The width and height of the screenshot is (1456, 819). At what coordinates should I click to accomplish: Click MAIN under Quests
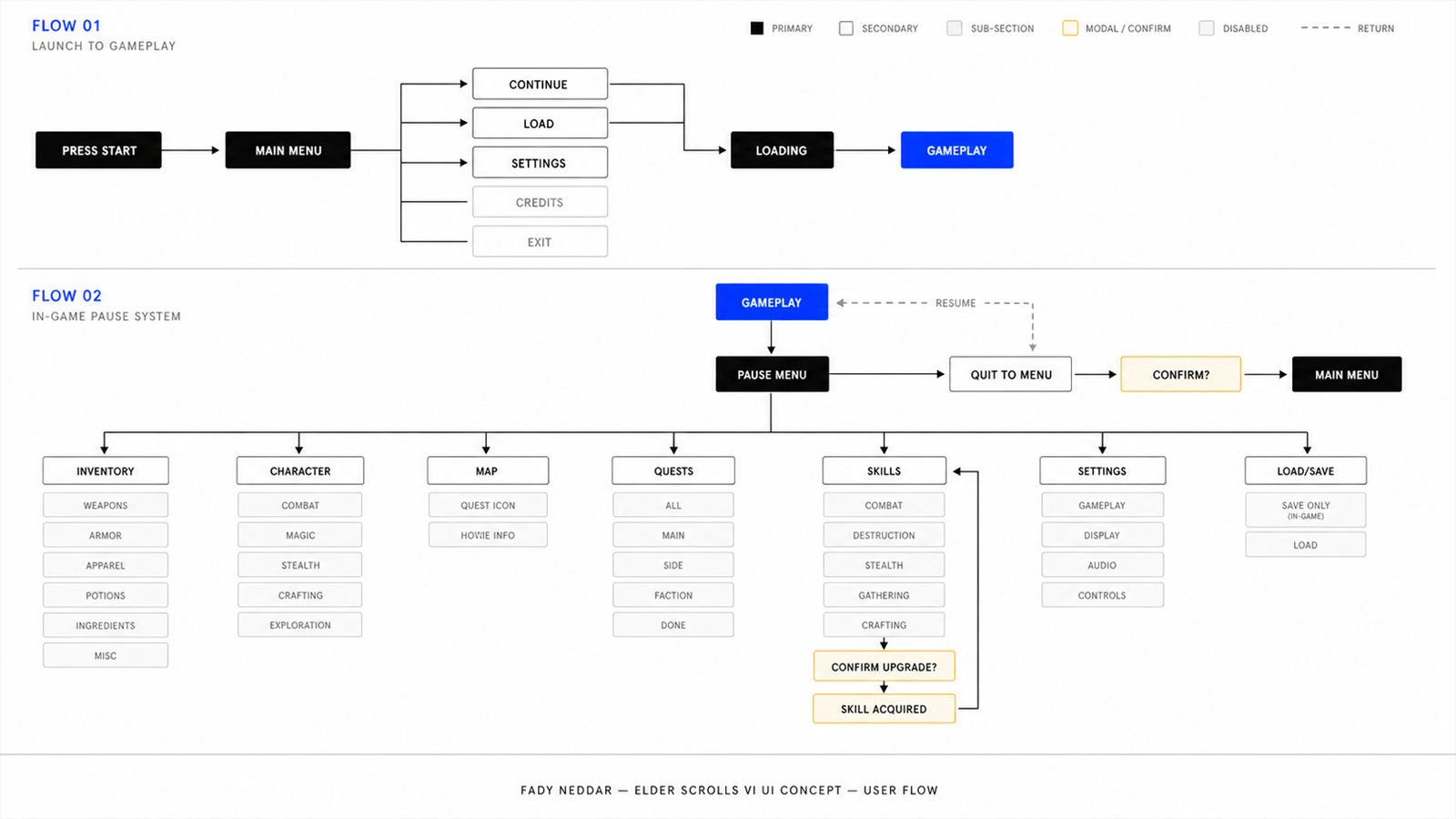click(x=673, y=535)
